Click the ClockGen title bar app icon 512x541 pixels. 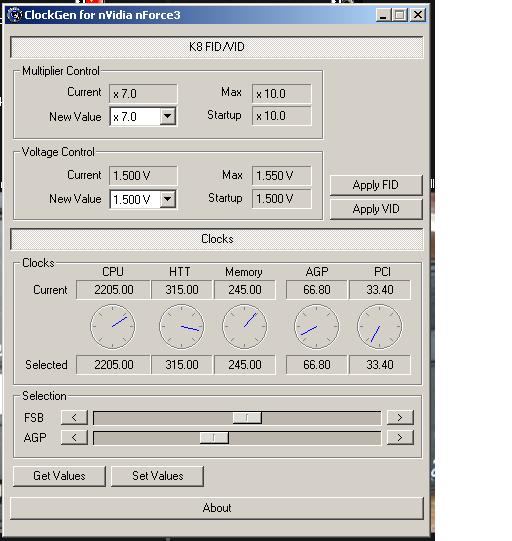point(14,15)
